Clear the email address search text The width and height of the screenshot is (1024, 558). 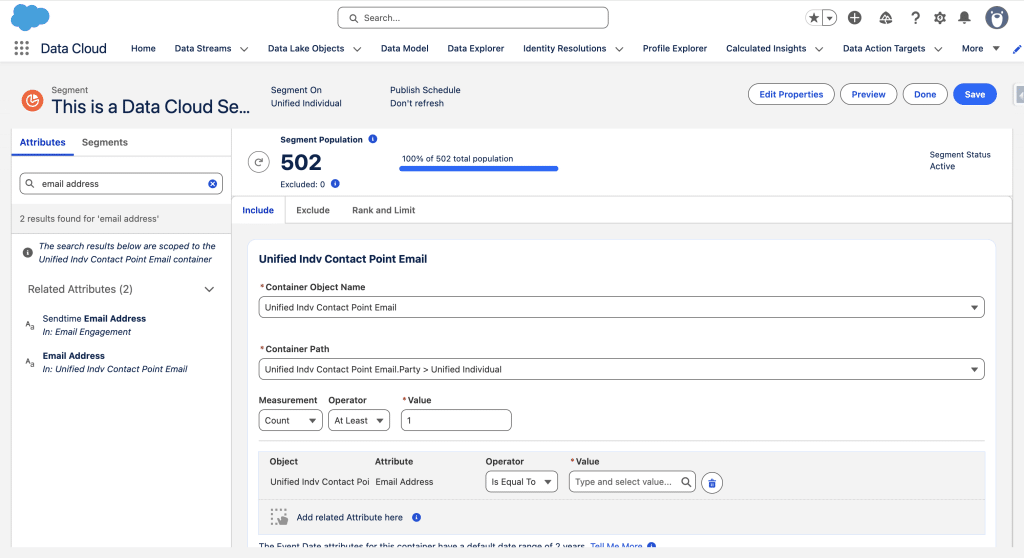(212, 184)
